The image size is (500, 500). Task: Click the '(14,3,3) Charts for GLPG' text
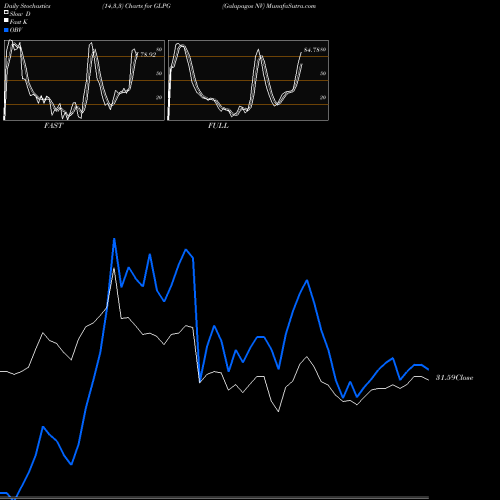point(137,6)
